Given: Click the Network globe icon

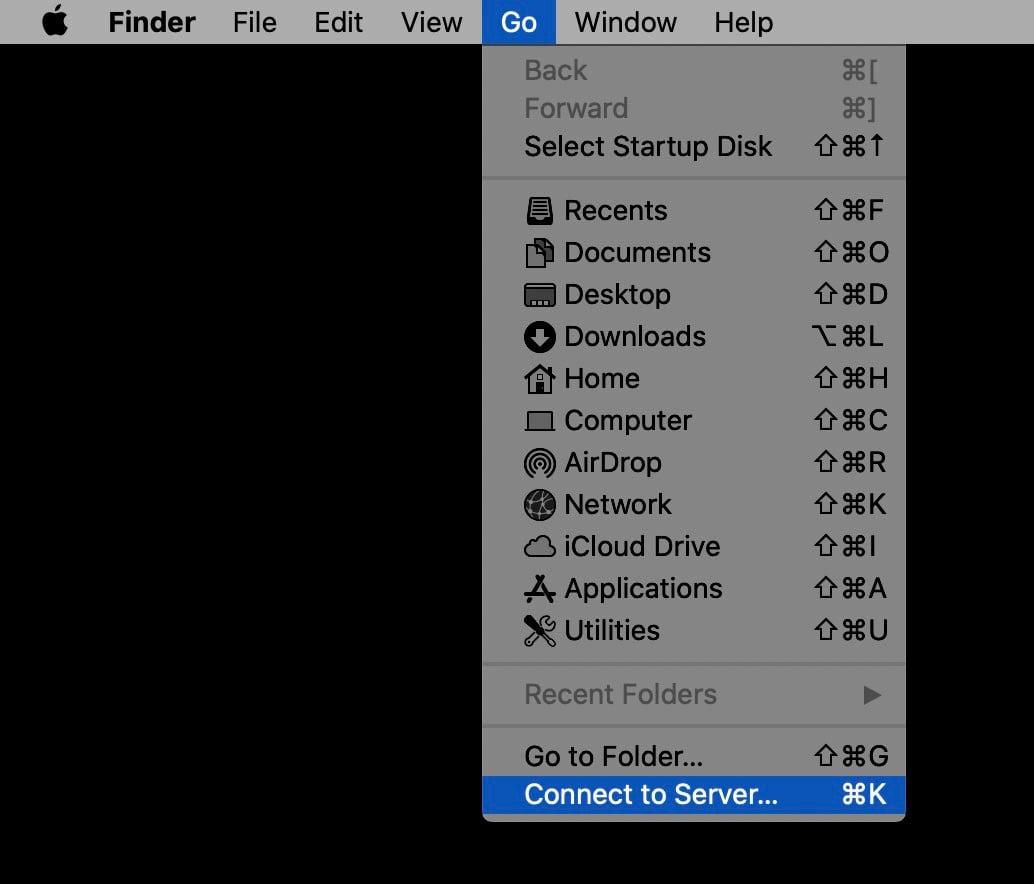Looking at the screenshot, I should 540,504.
